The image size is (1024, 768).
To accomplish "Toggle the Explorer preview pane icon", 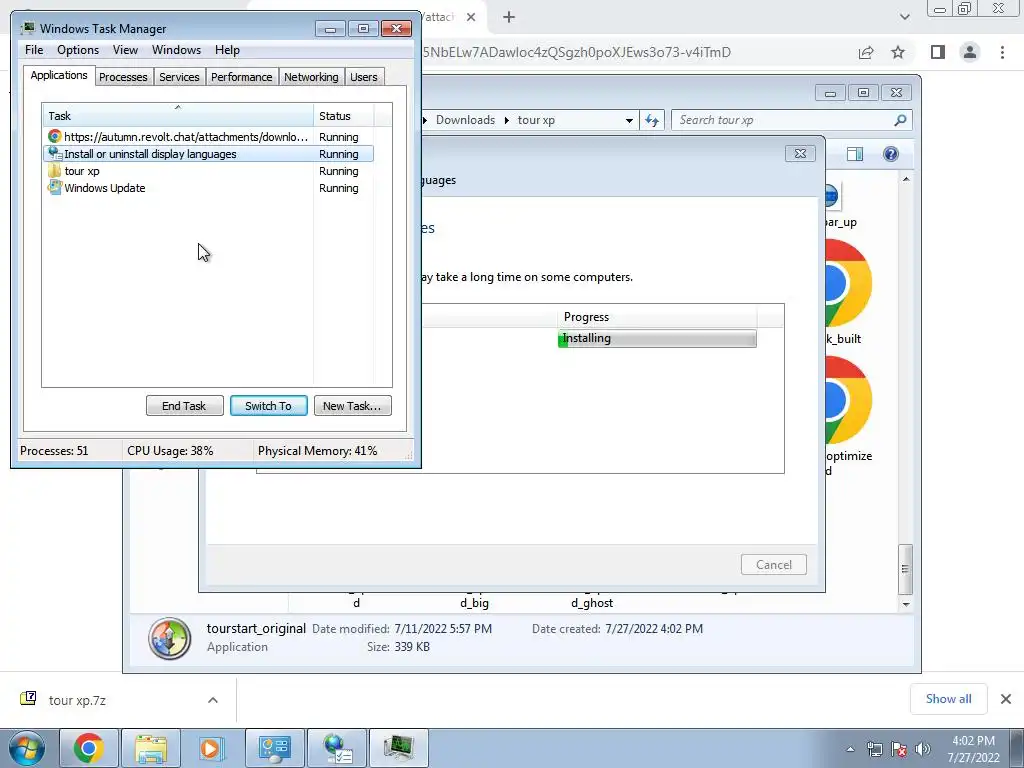I will (855, 154).
